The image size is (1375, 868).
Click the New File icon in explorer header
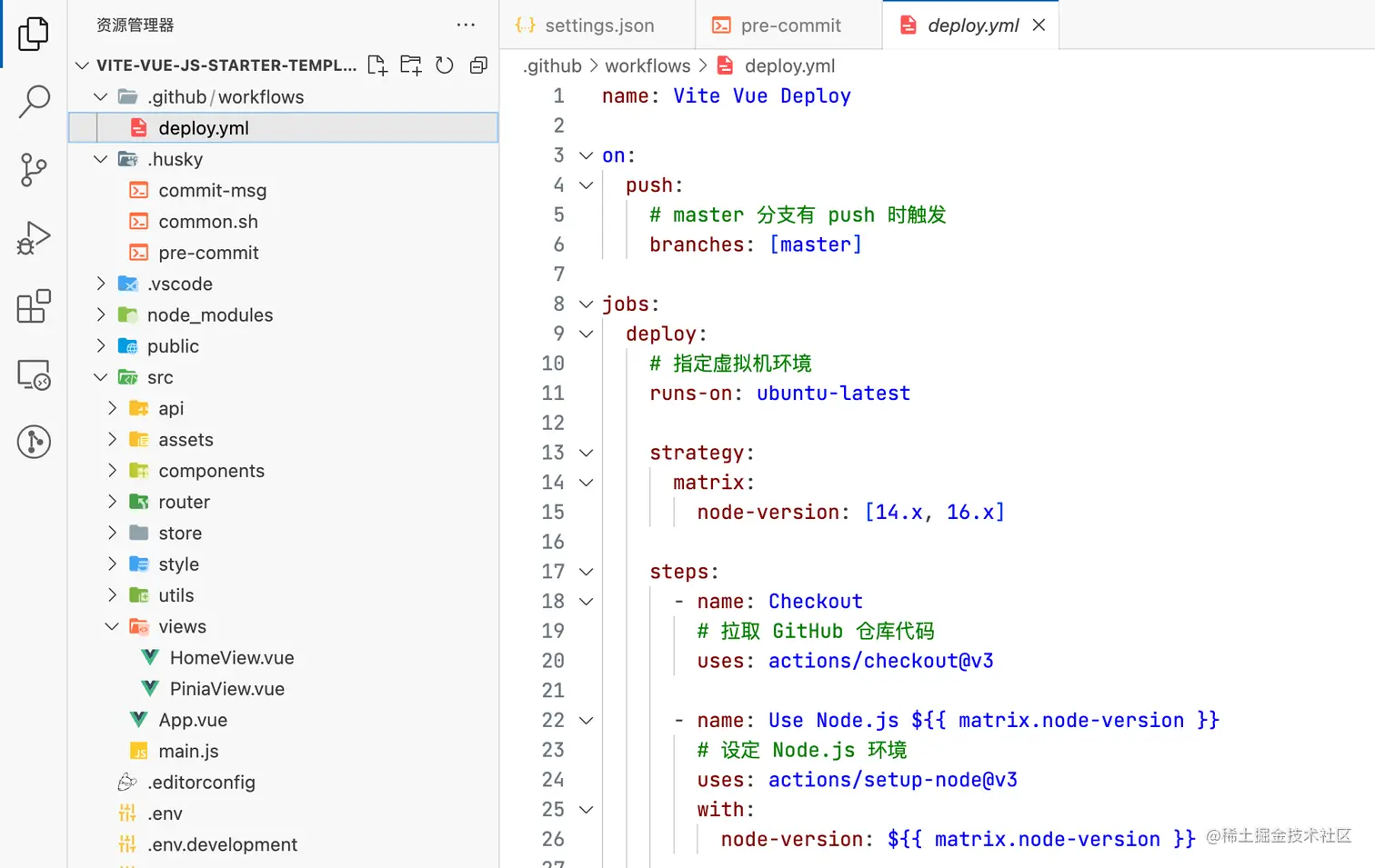[x=377, y=65]
